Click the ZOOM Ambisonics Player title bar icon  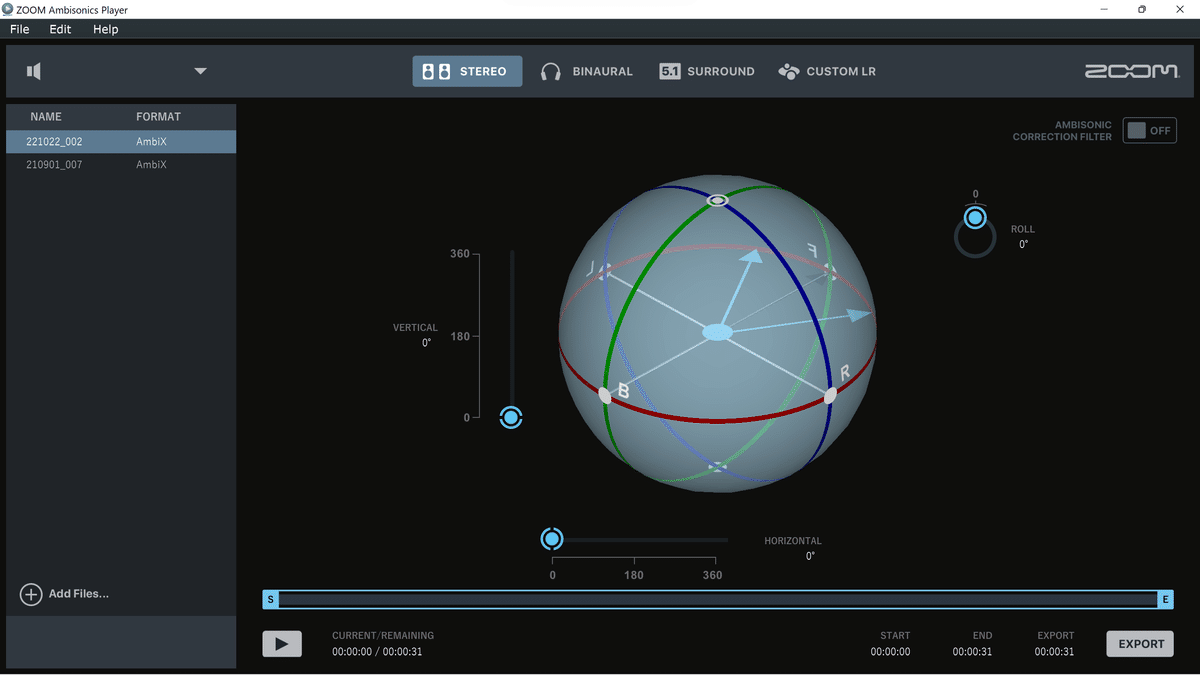pos(8,9)
